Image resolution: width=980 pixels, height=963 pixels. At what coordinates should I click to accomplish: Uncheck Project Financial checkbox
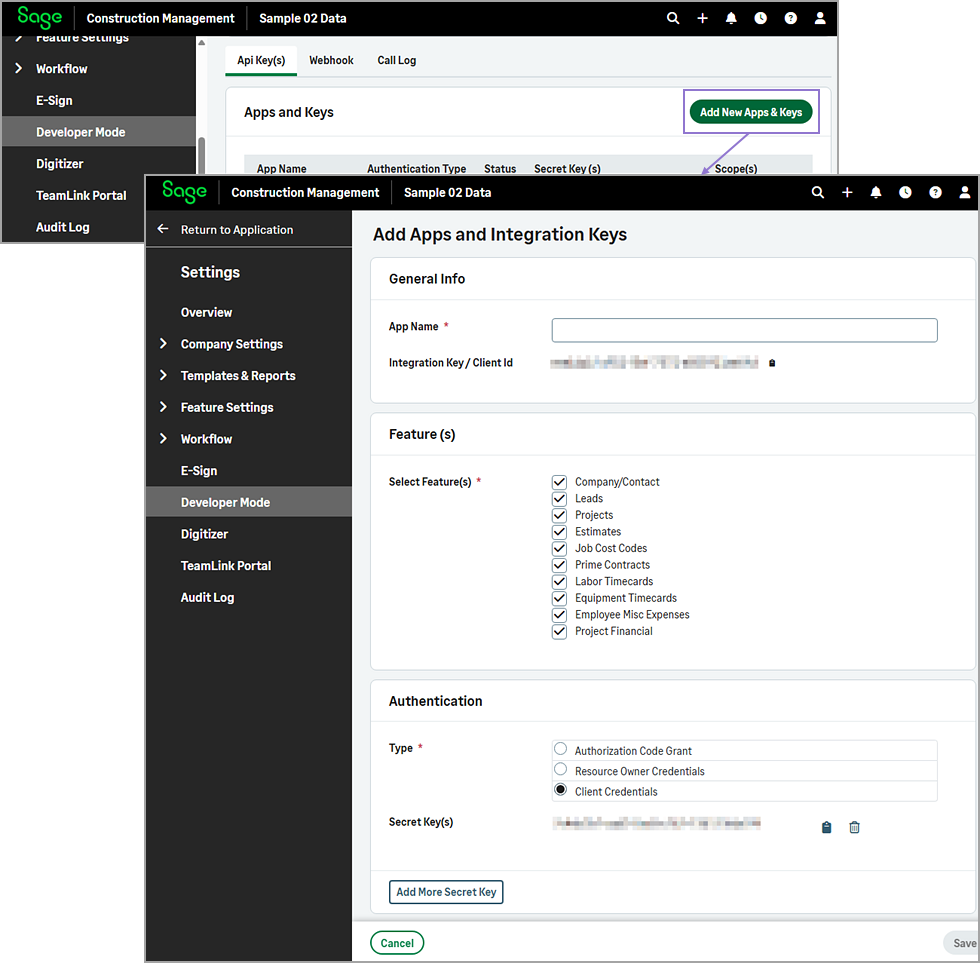coord(559,631)
